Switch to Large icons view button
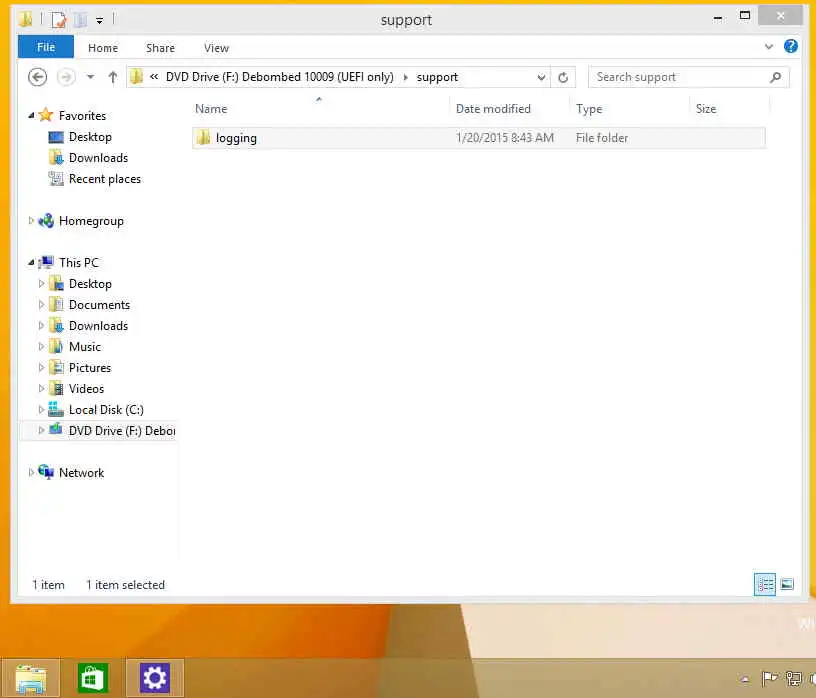The height and width of the screenshot is (698, 816). coord(787,584)
